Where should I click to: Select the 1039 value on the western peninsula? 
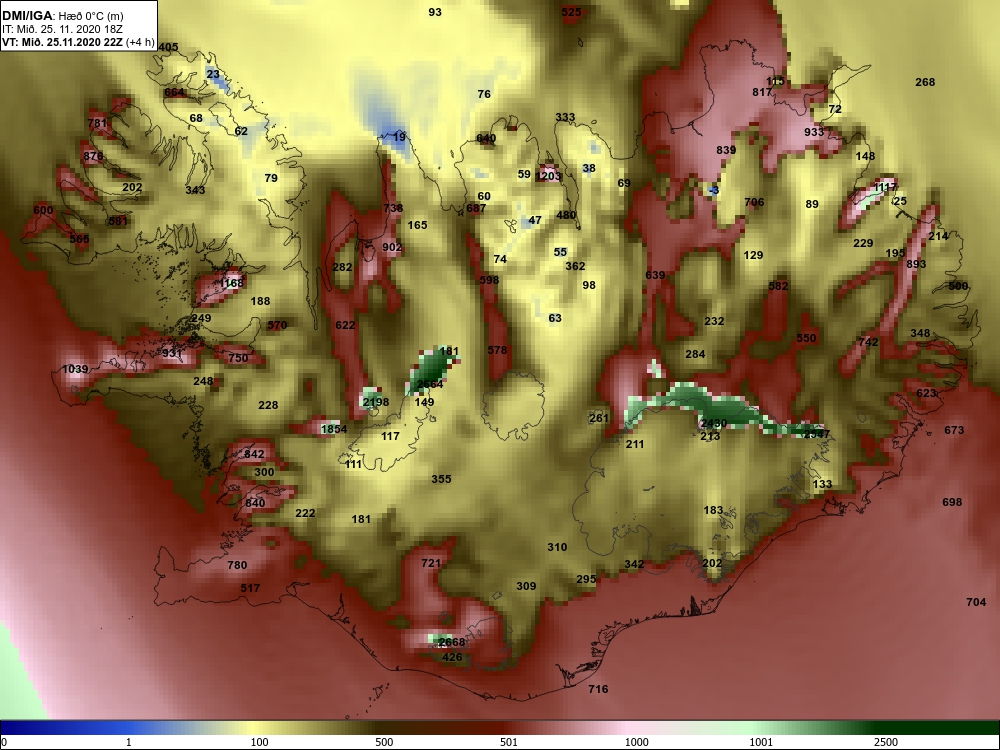pos(75,369)
